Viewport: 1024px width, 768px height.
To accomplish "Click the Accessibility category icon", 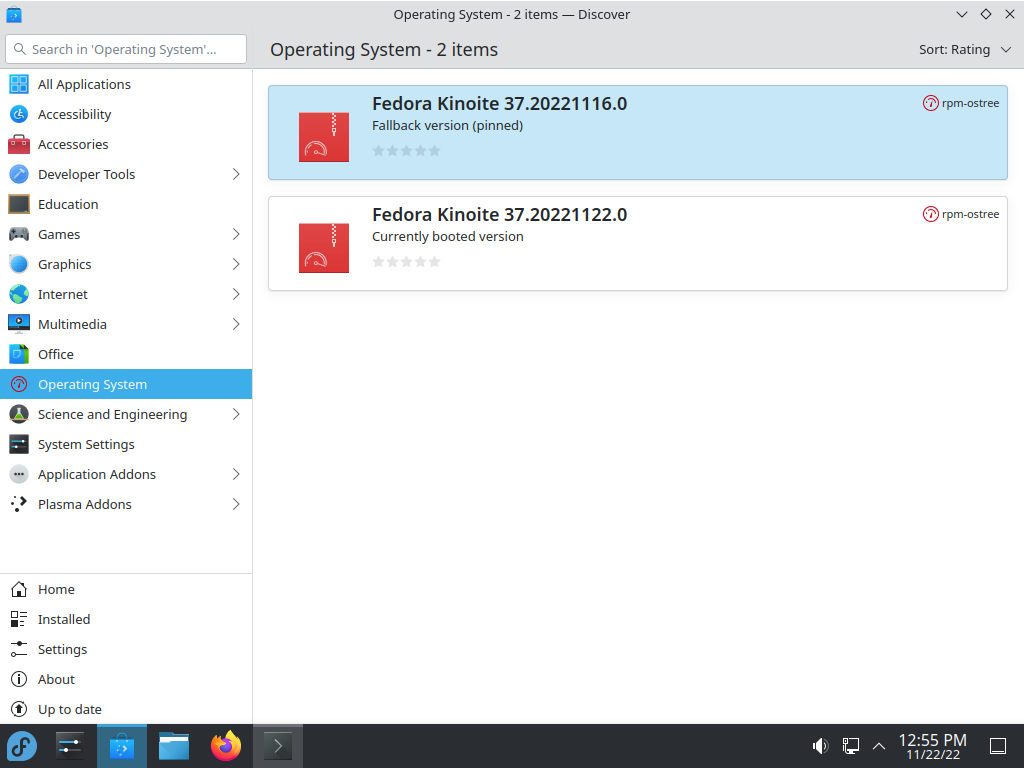I will click(x=19, y=114).
